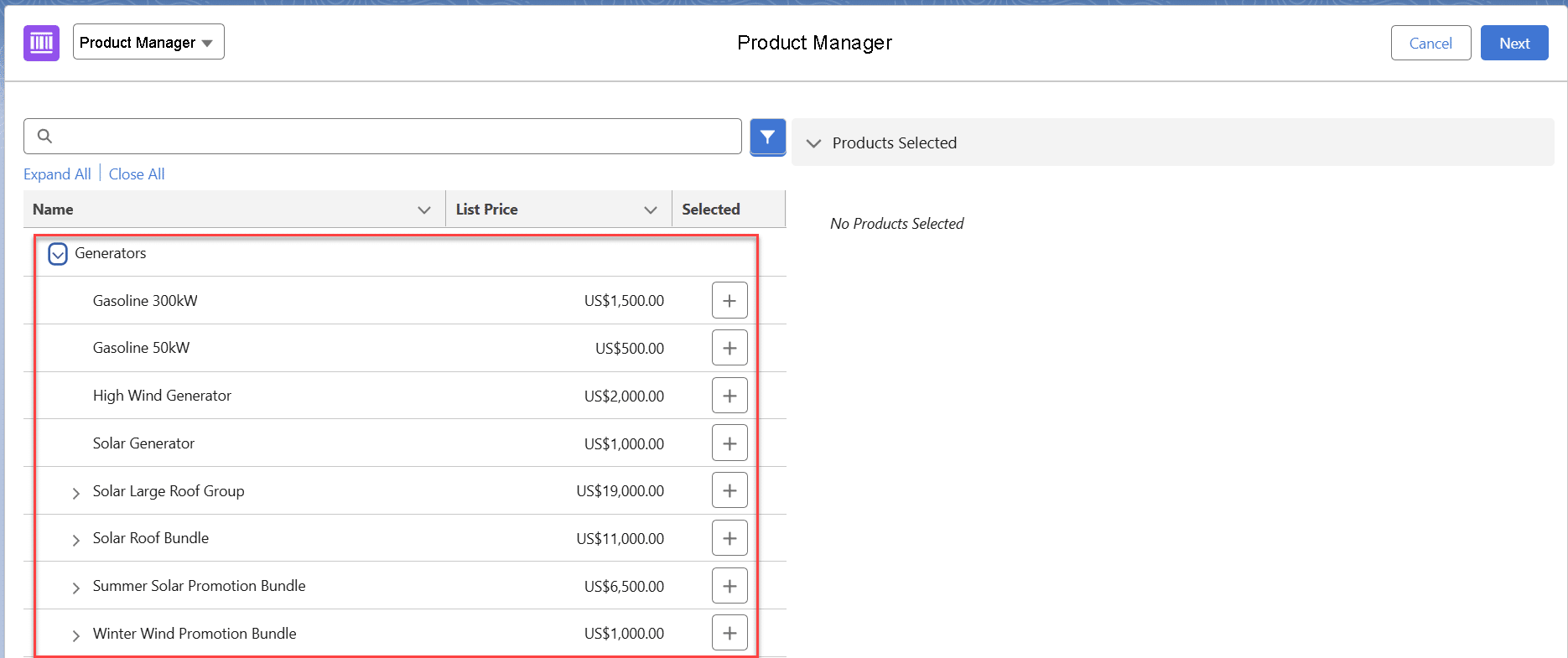The width and height of the screenshot is (1568, 658).
Task: Open the product filter funnel icon
Action: point(767,137)
